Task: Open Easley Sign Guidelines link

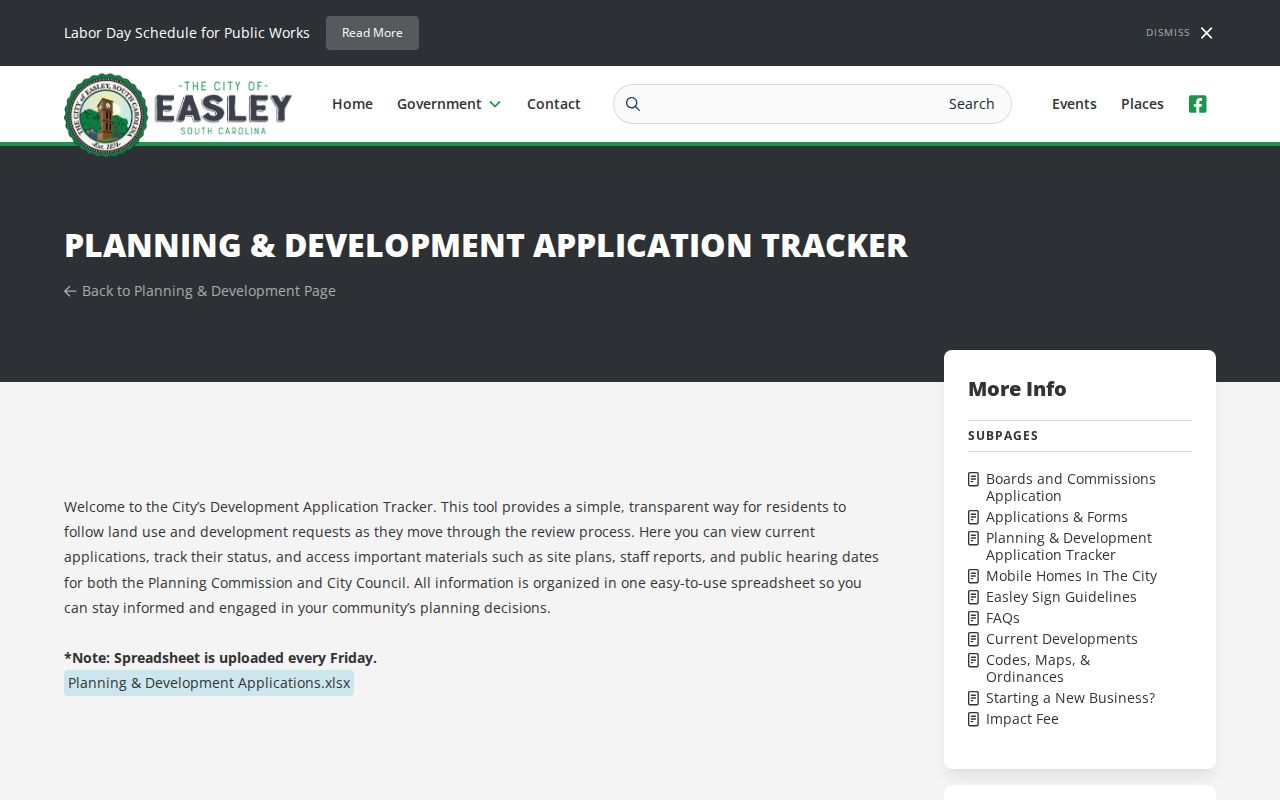Action: pyautogui.click(x=1061, y=597)
